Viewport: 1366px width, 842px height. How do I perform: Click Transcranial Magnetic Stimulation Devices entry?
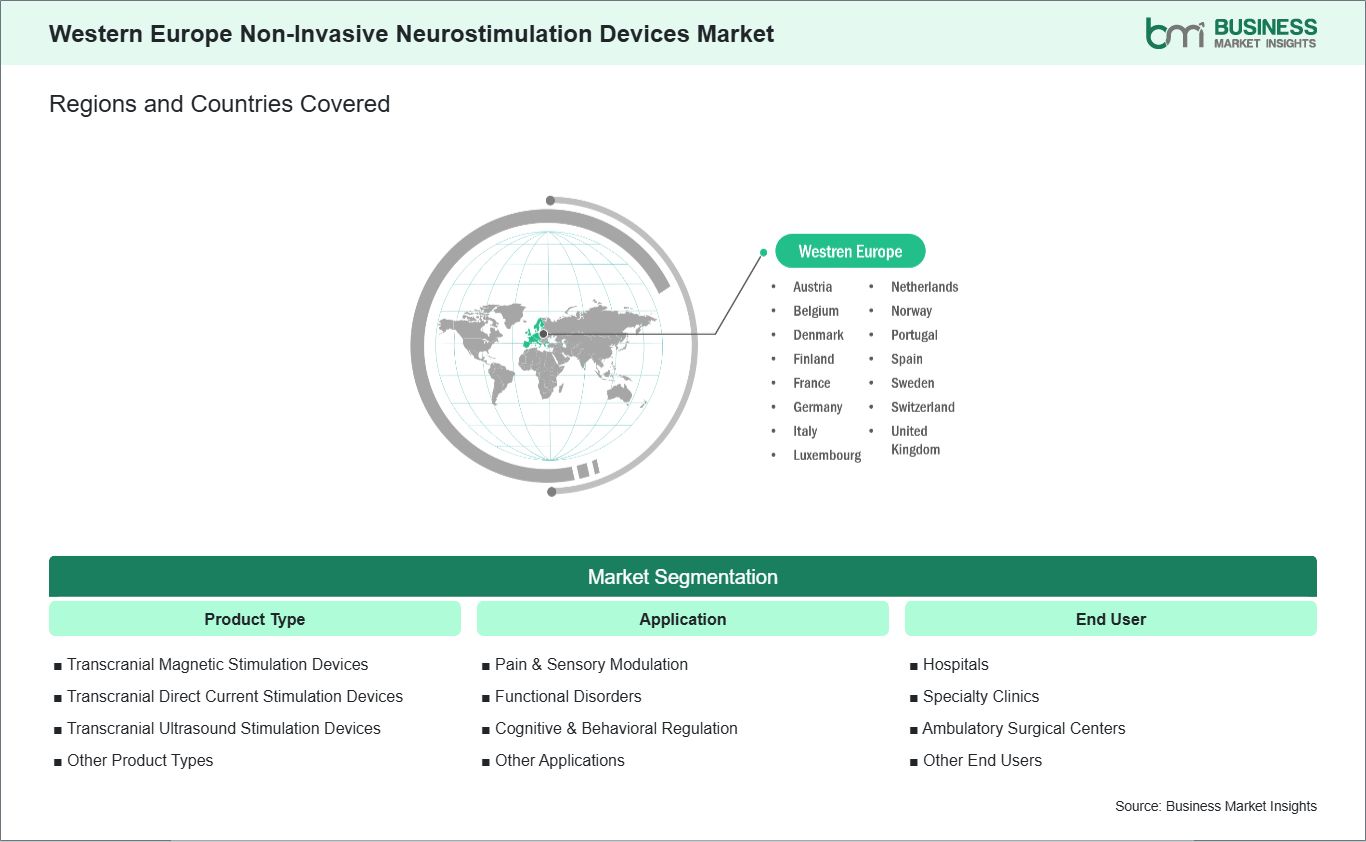[x=218, y=664]
